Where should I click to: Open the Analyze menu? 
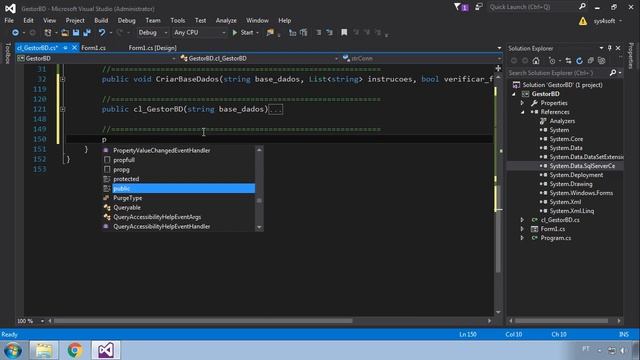(x=226, y=20)
